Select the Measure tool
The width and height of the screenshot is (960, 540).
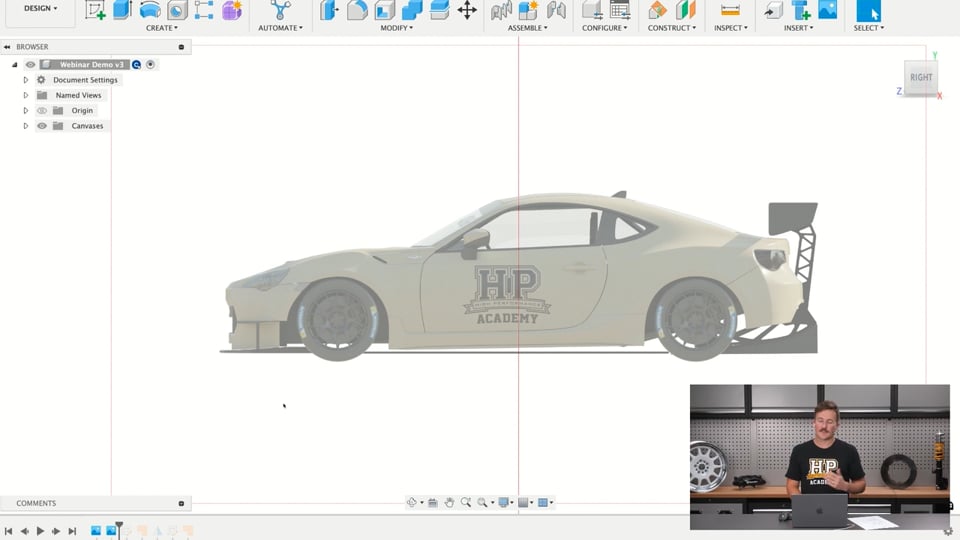(x=730, y=10)
